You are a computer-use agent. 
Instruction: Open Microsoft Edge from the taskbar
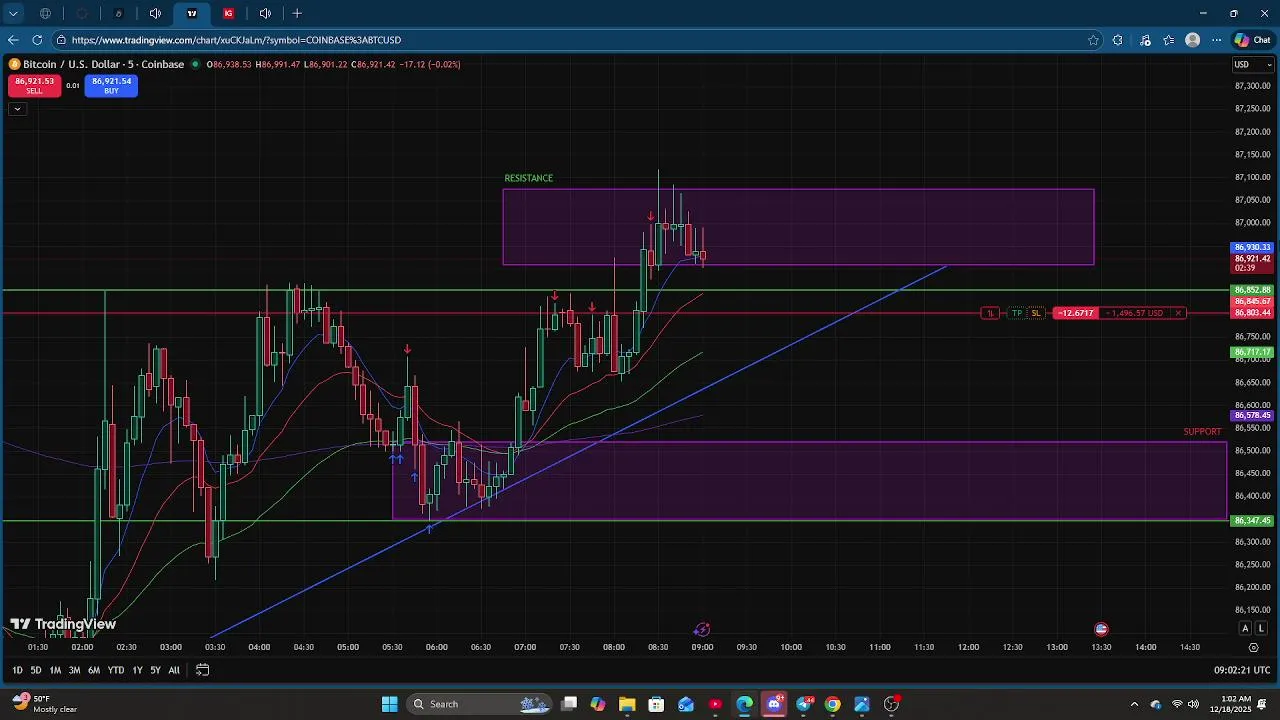click(745, 704)
